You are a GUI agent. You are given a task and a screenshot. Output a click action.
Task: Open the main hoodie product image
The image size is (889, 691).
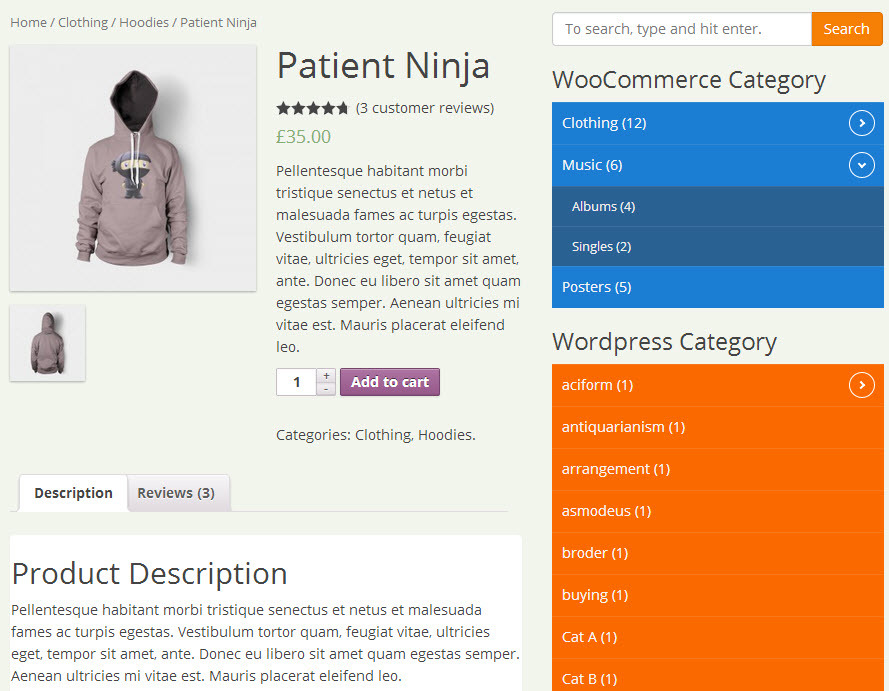point(133,168)
